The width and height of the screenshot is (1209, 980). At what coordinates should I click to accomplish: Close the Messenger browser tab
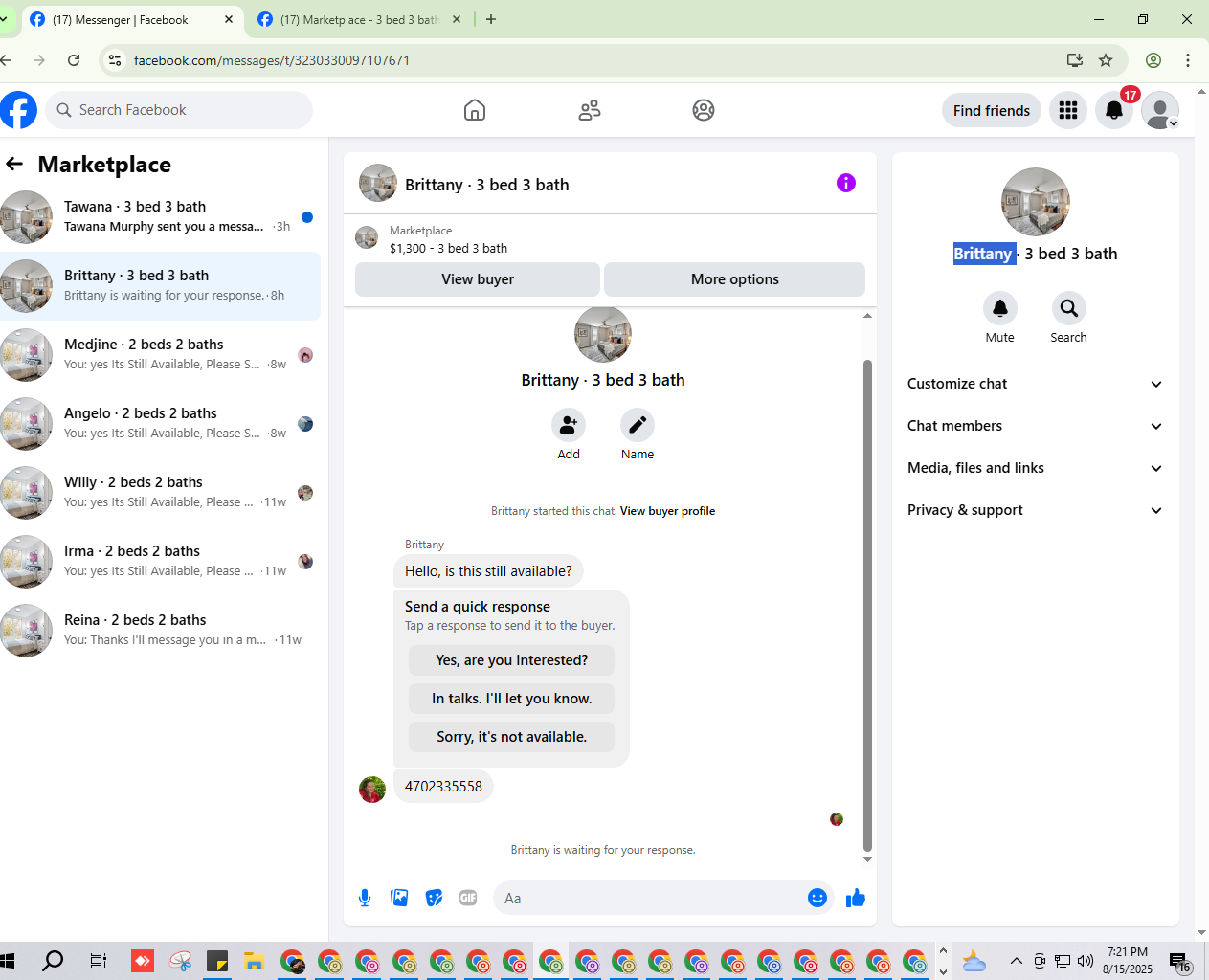click(229, 19)
